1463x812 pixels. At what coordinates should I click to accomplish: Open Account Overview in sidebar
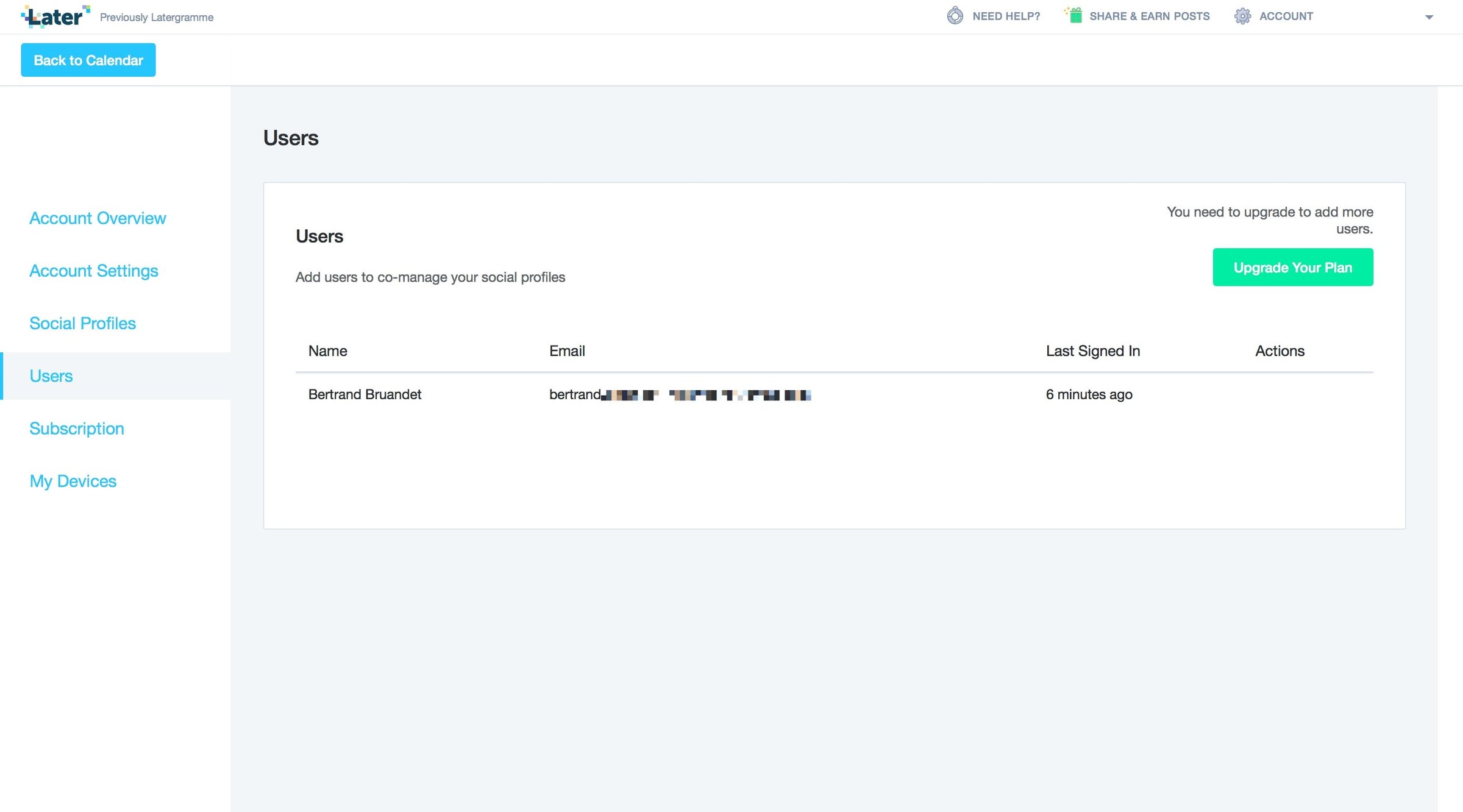coord(98,218)
